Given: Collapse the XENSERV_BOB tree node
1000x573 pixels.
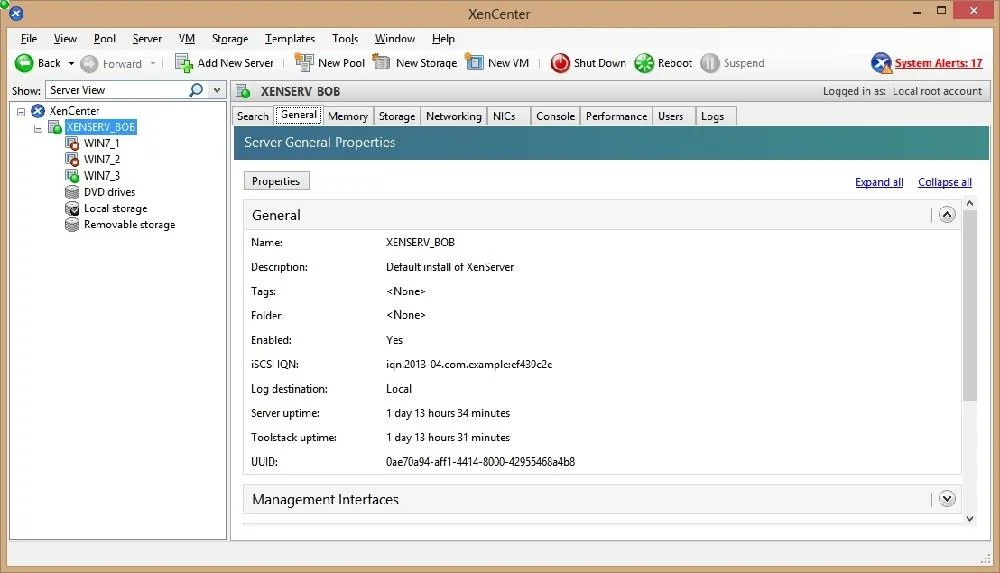Looking at the screenshot, I should pos(38,128).
